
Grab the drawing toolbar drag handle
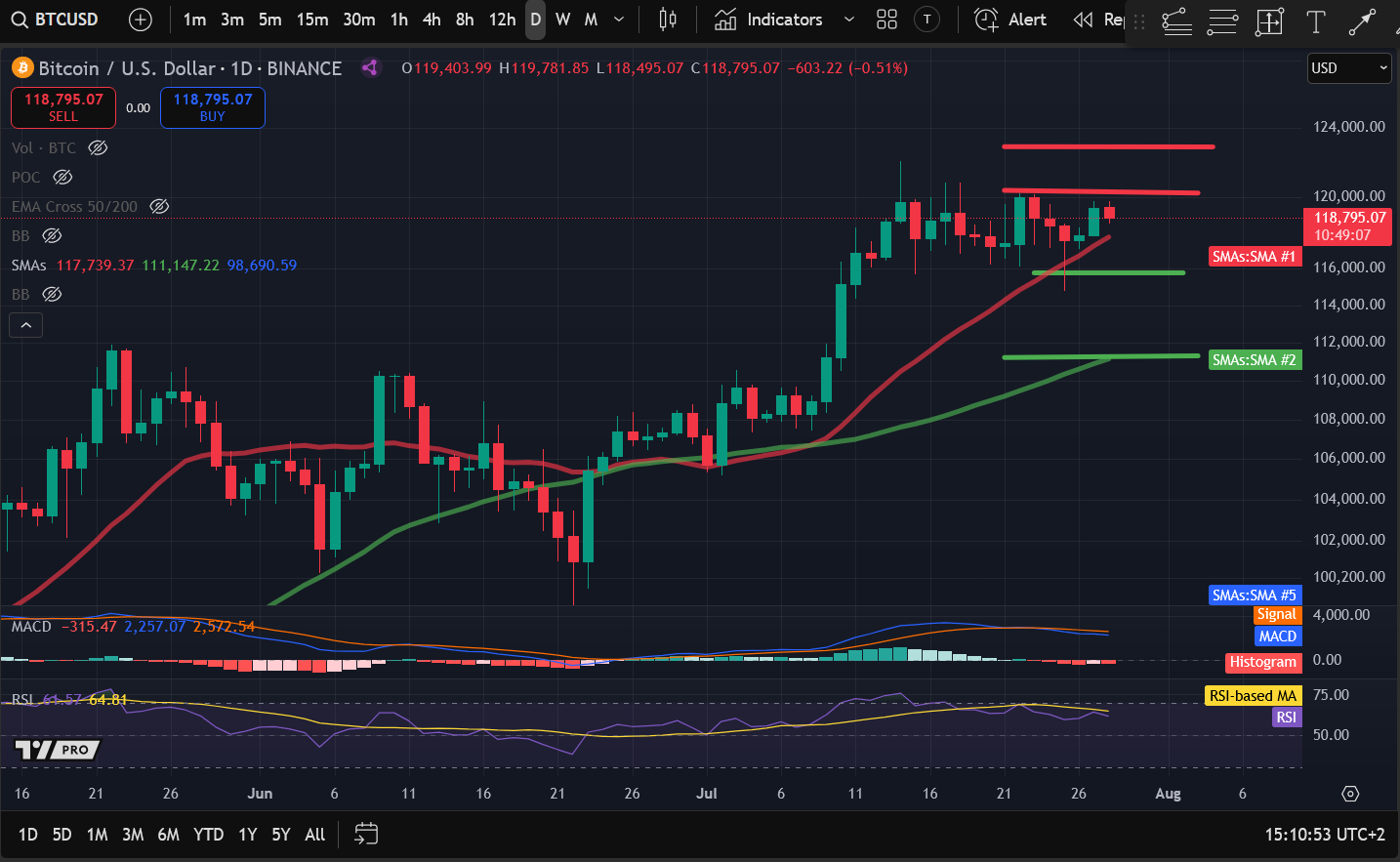coord(1138,21)
